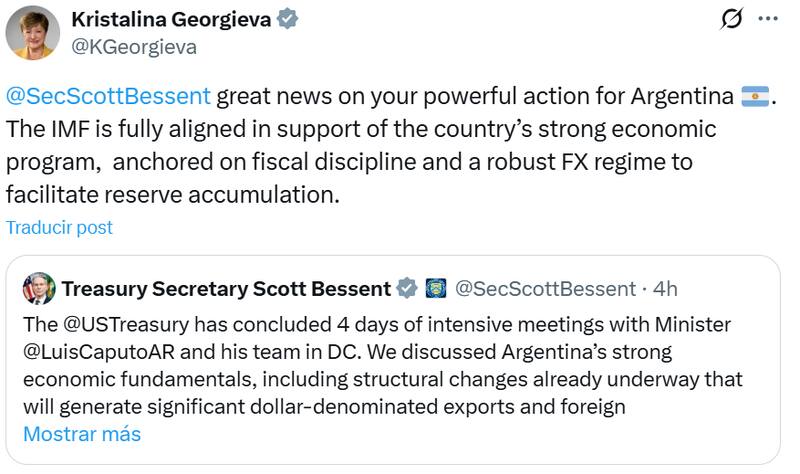
Task: Open the three-dot more options menu
Action: pyautogui.click(x=767, y=19)
